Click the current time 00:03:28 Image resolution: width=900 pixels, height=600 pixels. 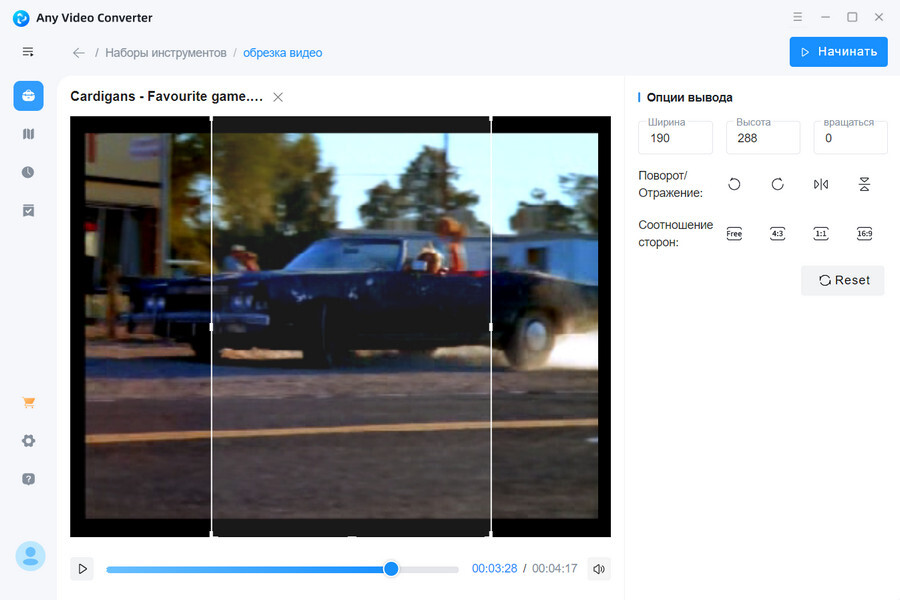tap(494, 568)
